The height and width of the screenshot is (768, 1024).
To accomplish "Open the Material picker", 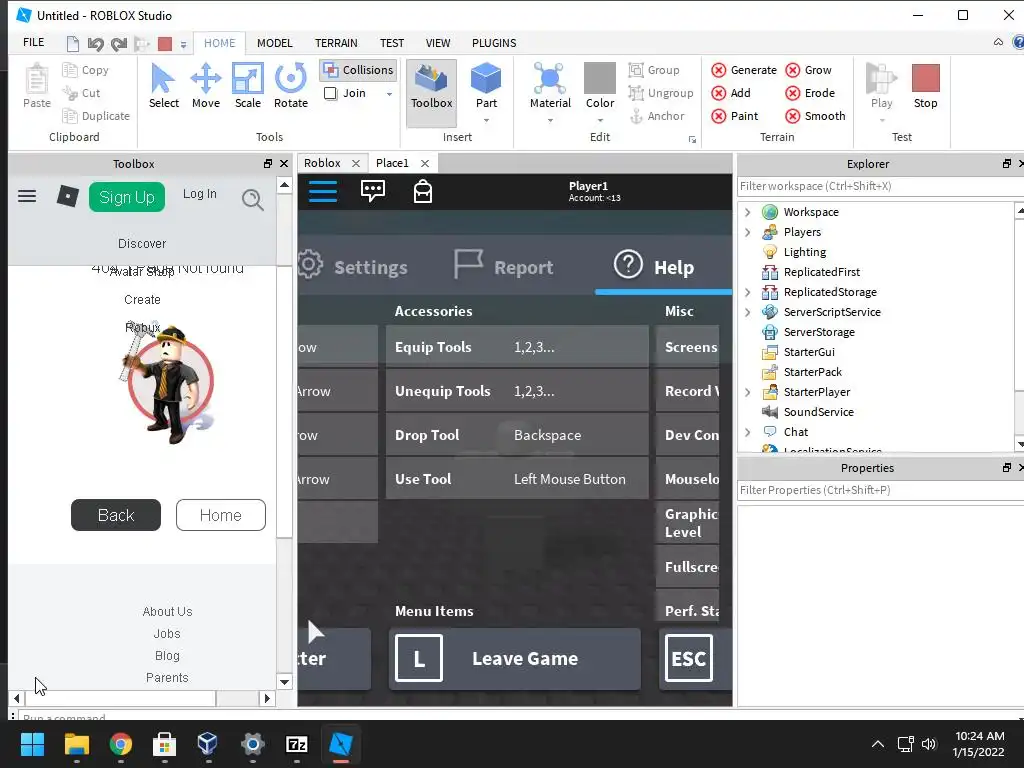I will click(x=550, y=86).
